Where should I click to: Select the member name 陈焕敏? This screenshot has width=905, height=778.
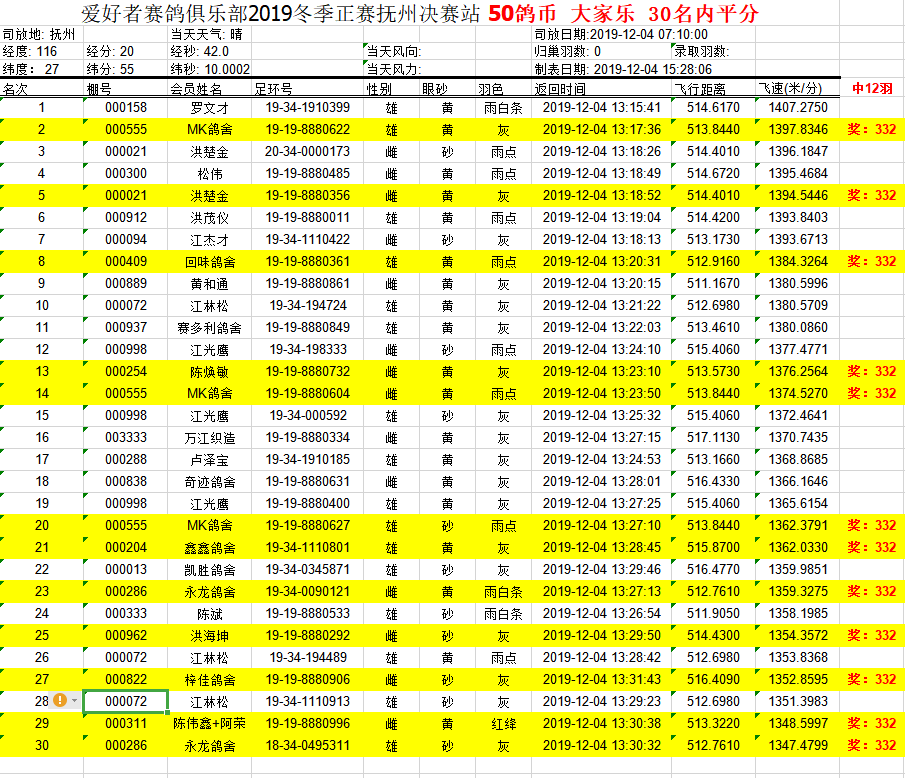(210, 372)
